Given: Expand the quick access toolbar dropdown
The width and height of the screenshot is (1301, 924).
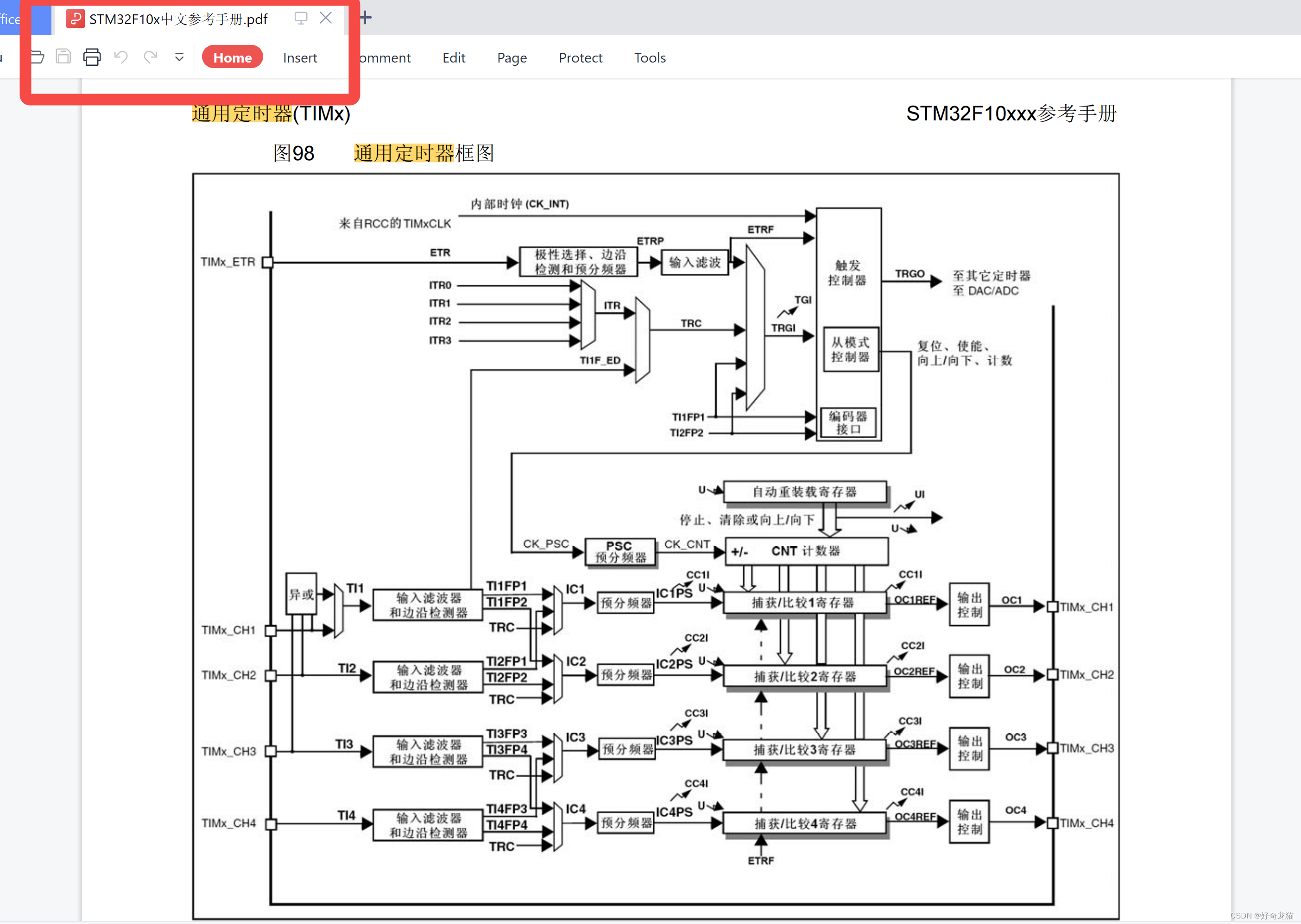Looking at the screenshot, I should 179,57.
